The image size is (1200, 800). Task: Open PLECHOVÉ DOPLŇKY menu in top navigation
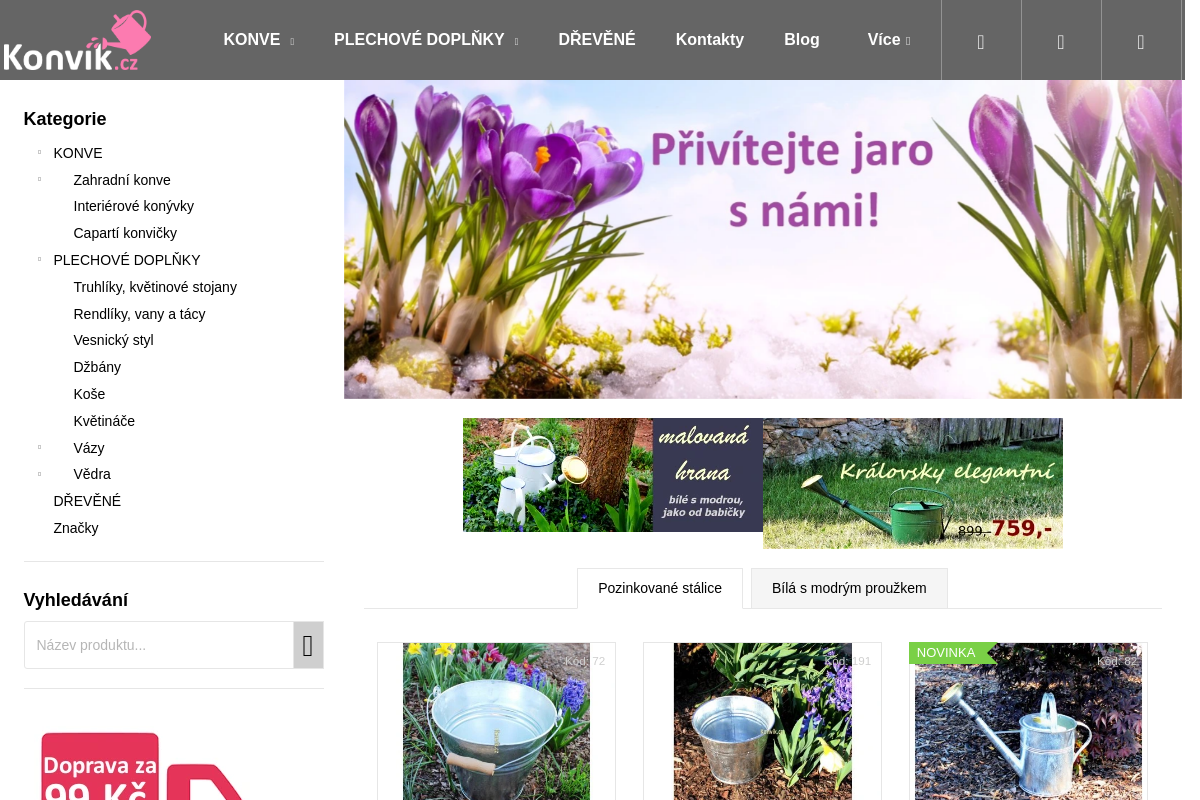425,40
